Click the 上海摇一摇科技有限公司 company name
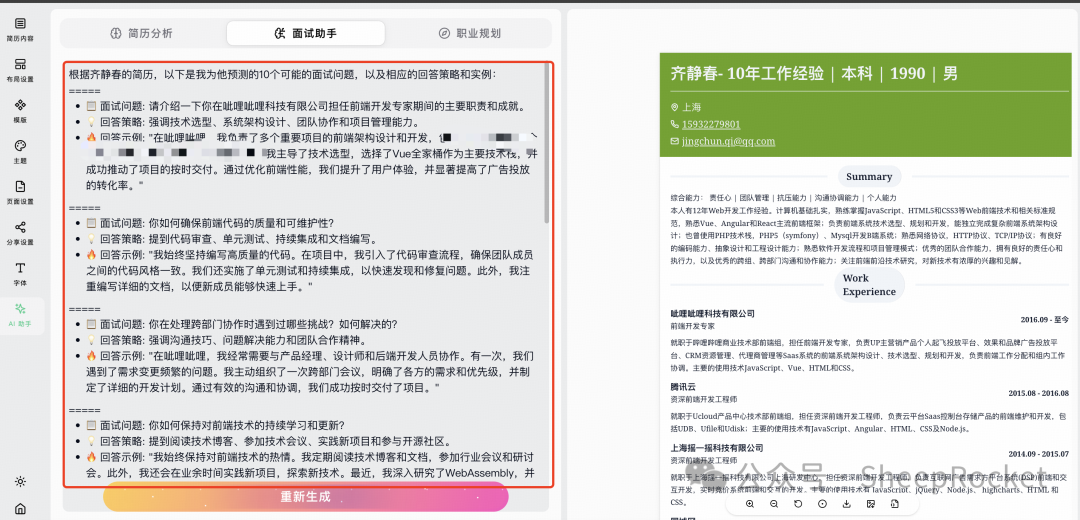The width and height of the screenshot is (1080, 520). click(716, 448)
